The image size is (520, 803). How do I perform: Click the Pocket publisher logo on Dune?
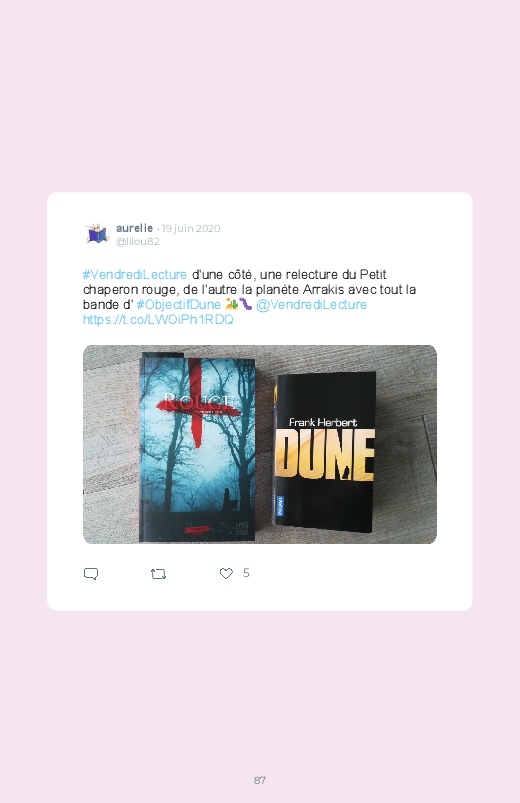click(280, 505)
